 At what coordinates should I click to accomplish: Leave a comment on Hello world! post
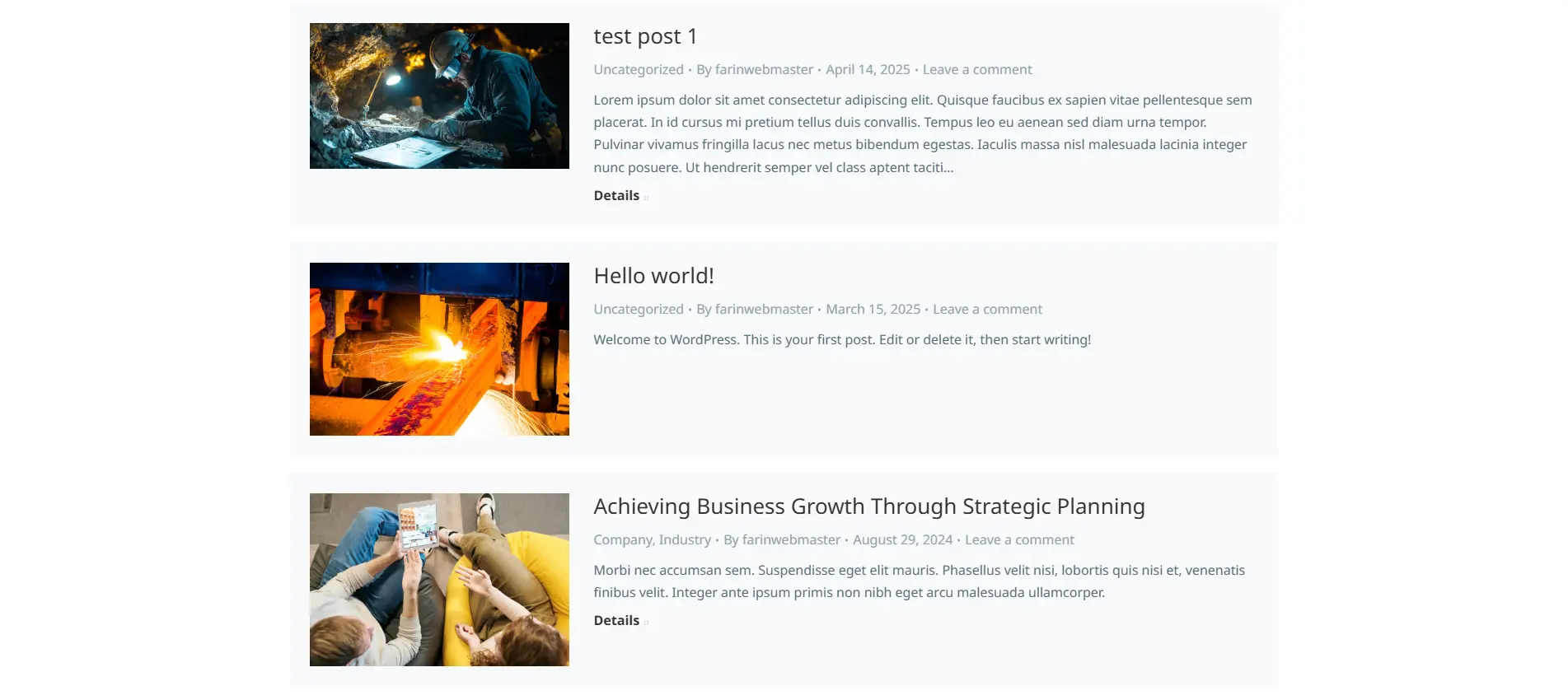pos(987,310)
